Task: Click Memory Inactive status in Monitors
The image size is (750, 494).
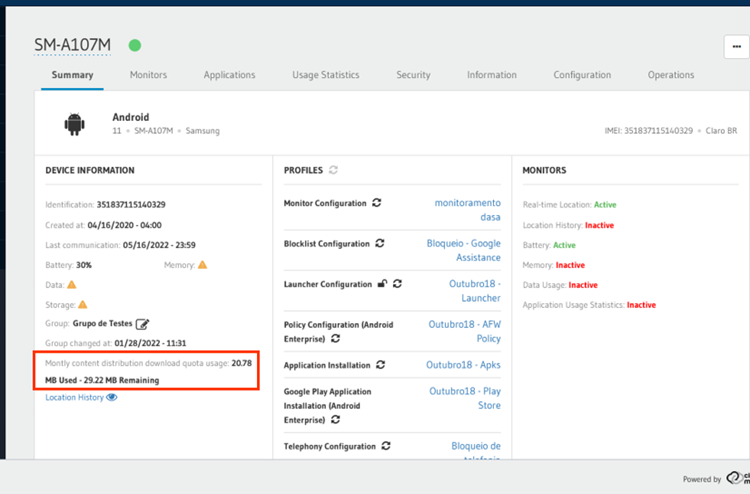Action: pyautogui.click(x=570, y=265)
